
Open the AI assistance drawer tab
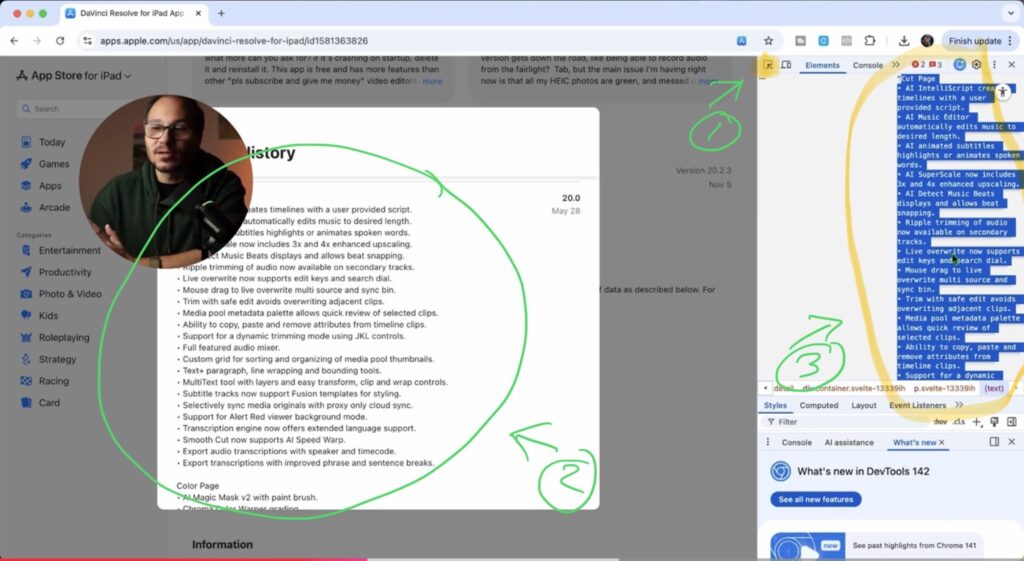click(x=849, y=443)
